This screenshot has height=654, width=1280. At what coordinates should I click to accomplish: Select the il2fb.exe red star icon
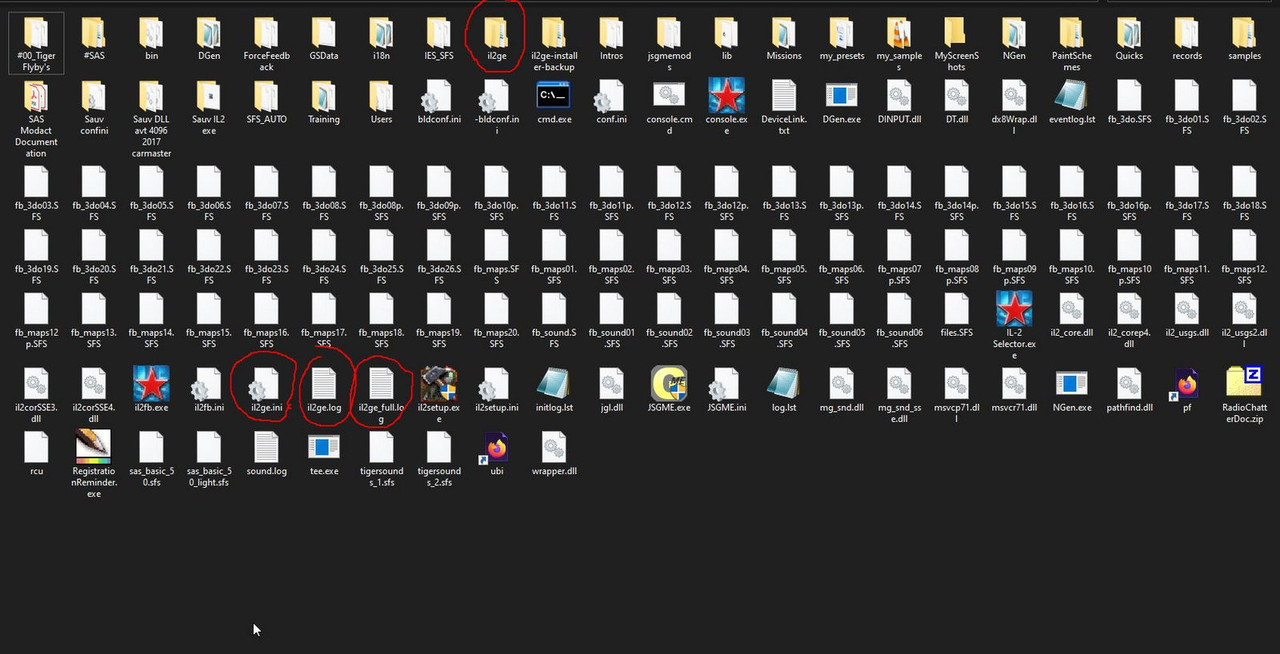(x=151, y=384)
